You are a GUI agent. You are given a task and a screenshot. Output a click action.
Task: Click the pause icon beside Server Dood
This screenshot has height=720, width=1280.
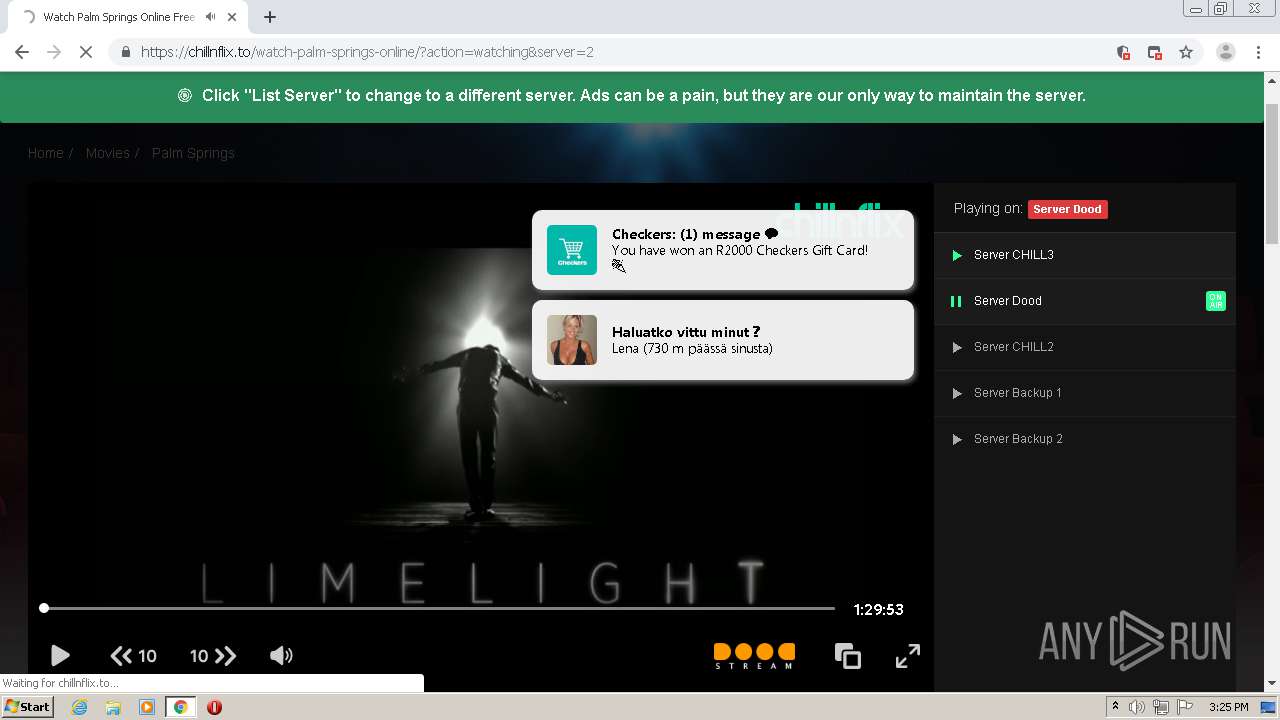pyautogui.click(x=956, y=301)
